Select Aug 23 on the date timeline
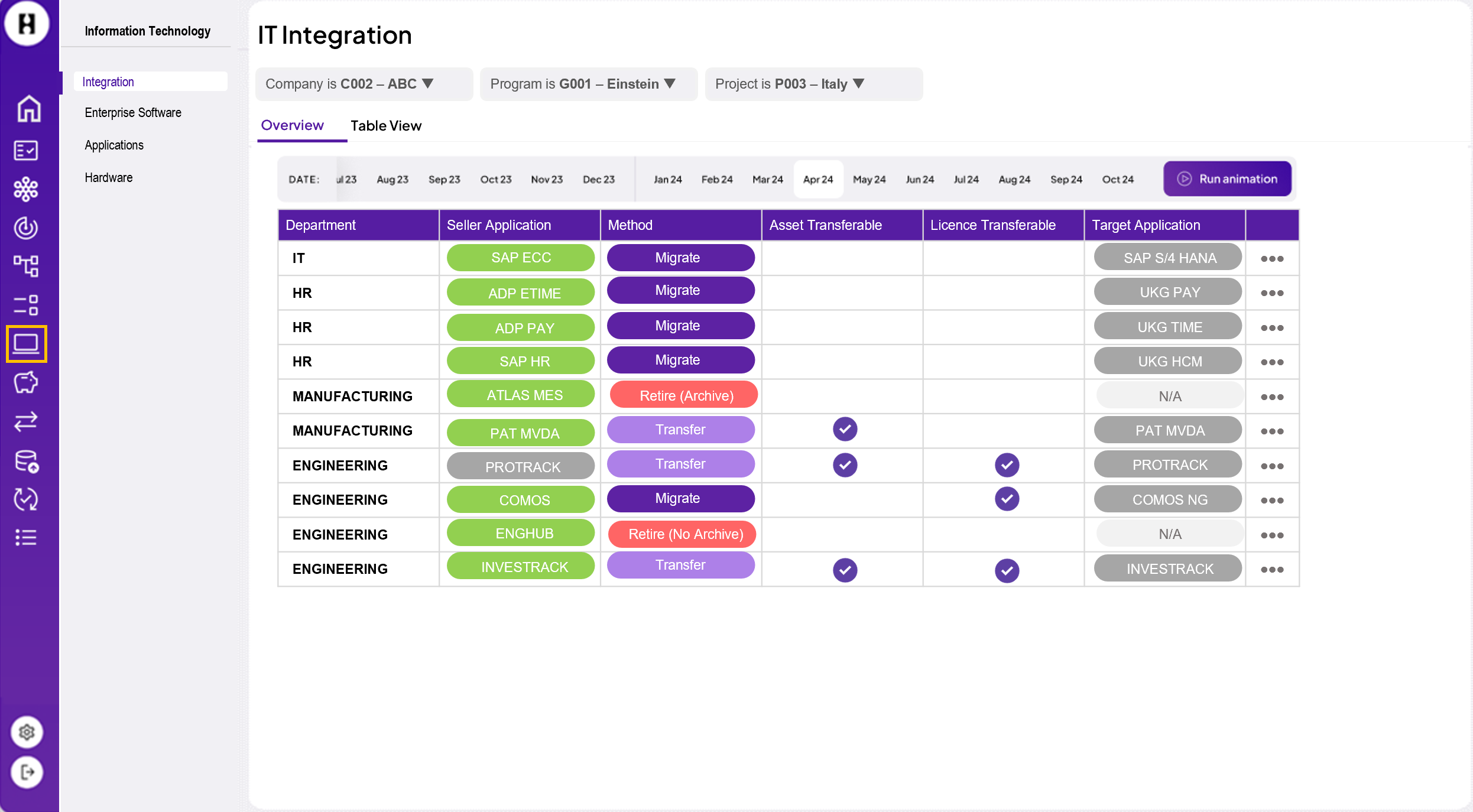 click(x=392, y=179)
